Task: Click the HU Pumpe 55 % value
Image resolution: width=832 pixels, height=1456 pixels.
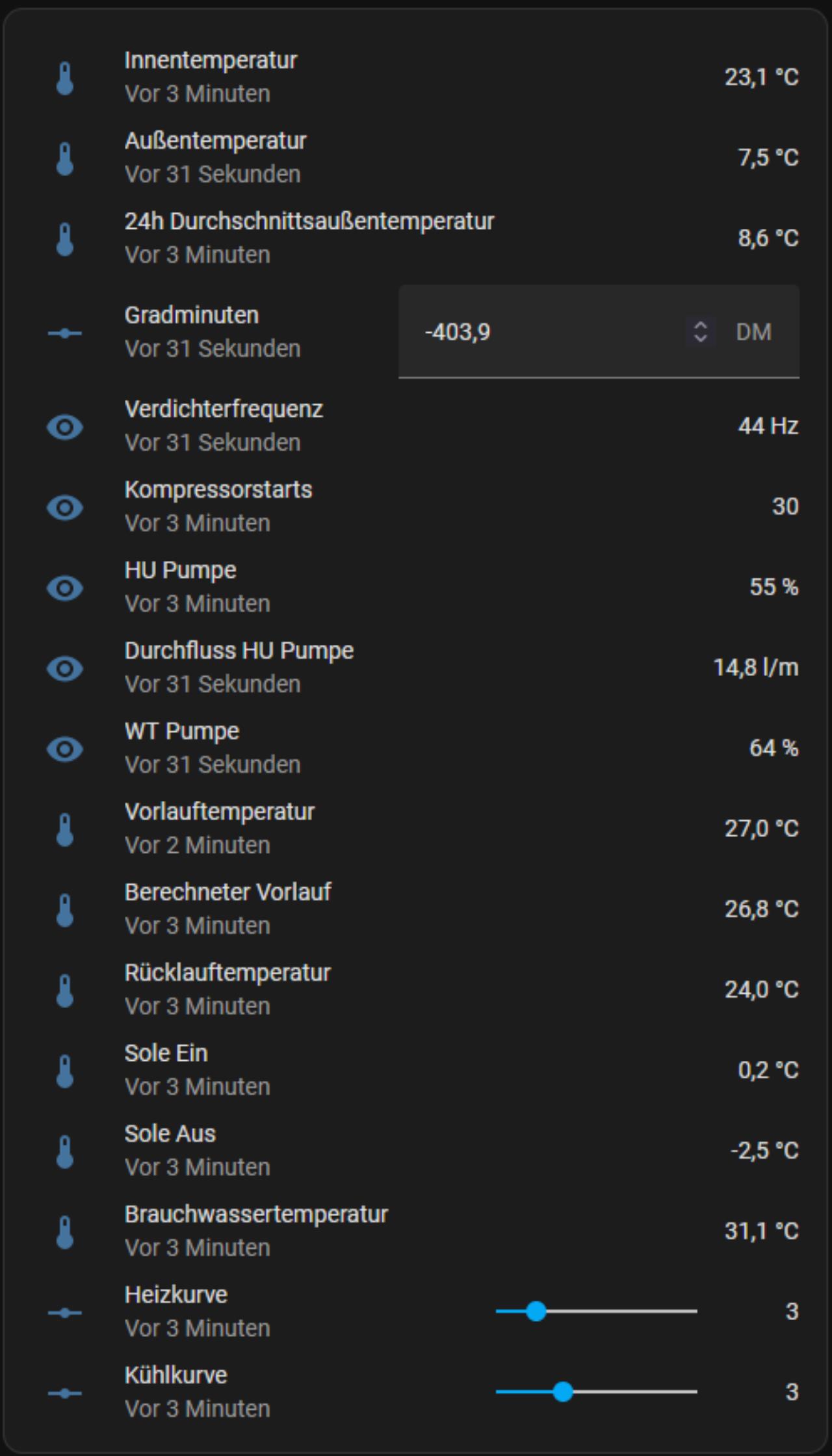Action: pos(774,587)
